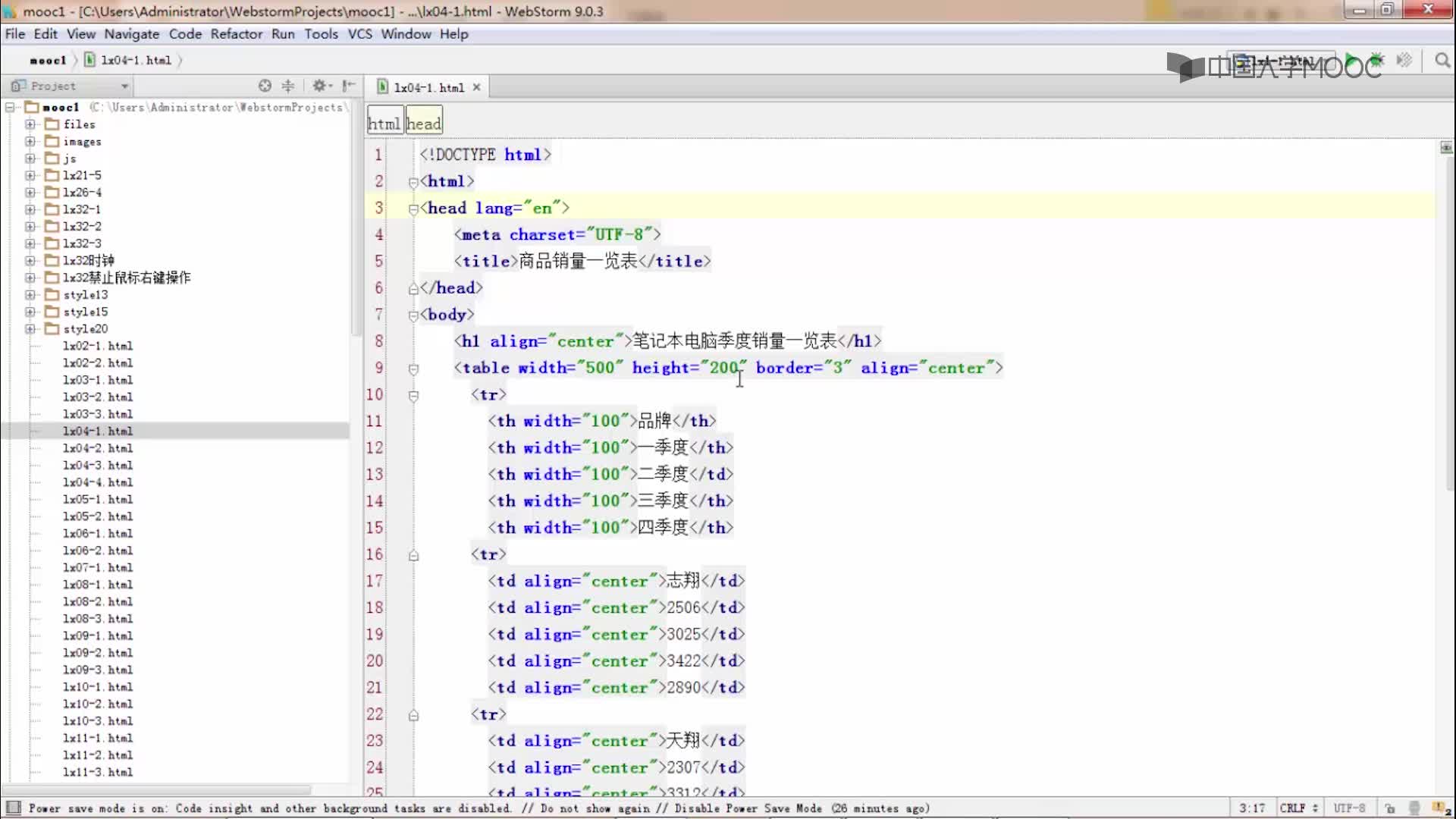Open the VCS menu
Image resolution: width=1456 pixels, height=819 pixels.
[x=360, y=34]
